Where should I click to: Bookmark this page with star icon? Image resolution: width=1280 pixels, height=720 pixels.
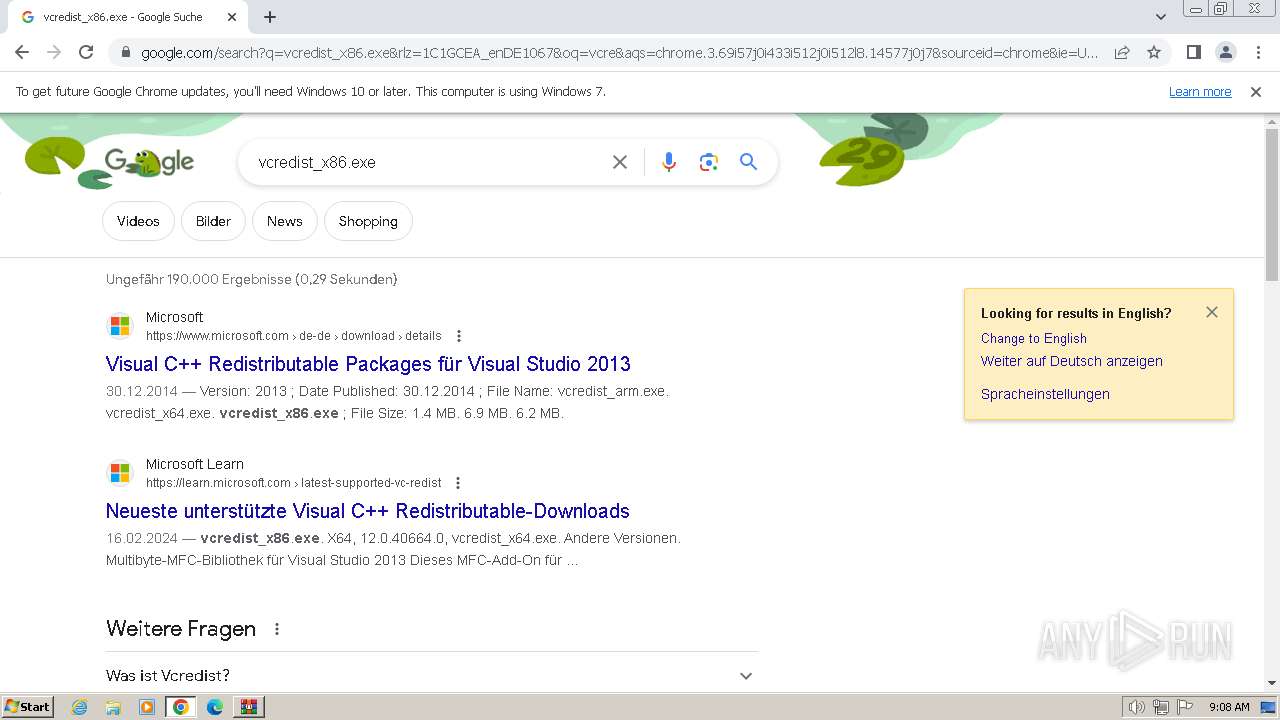pyautogui.click(x=1154, y=52)
